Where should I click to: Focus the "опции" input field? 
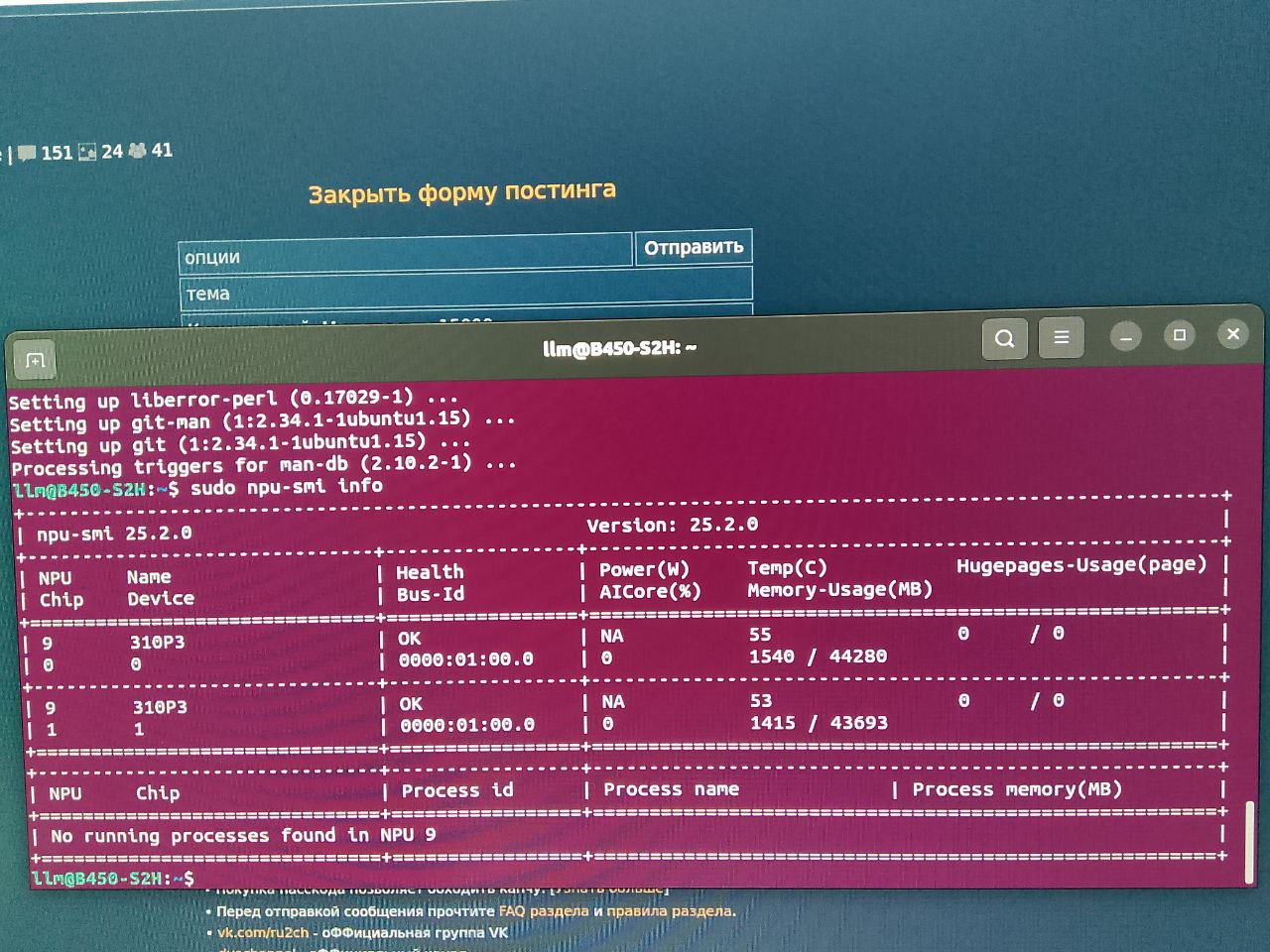point(405,255)
